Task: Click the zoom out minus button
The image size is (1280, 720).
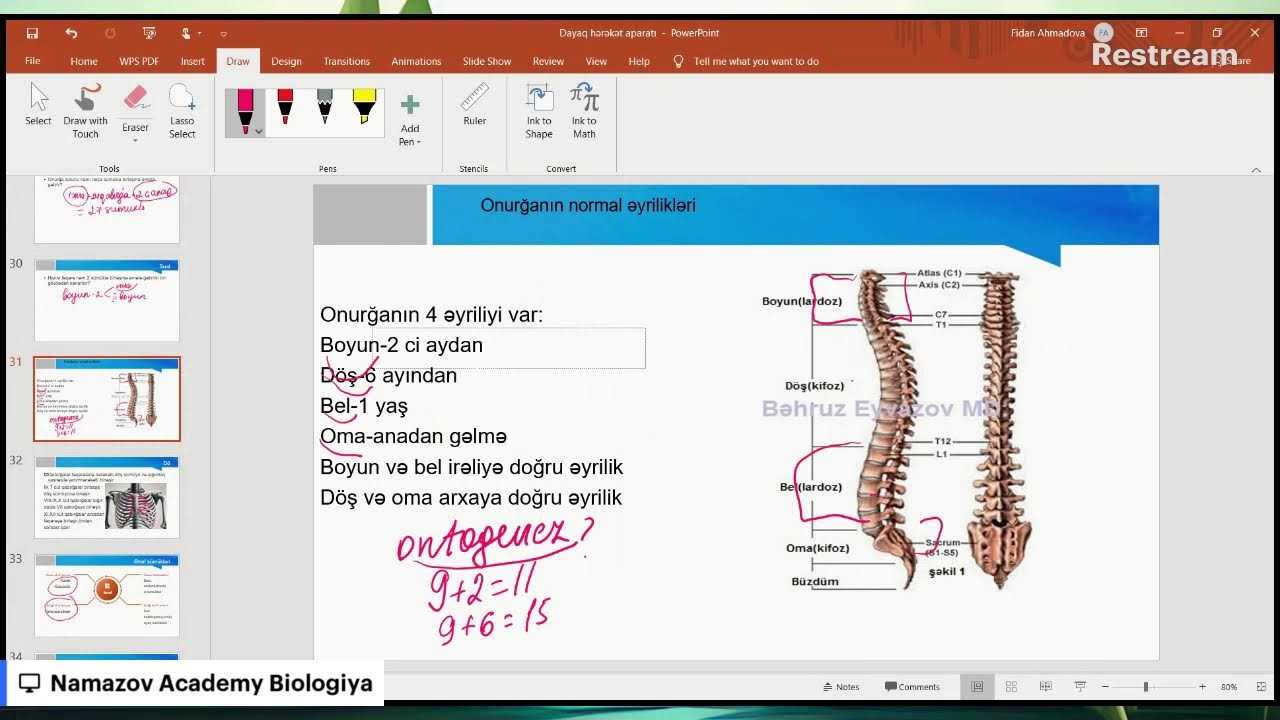Action: pos(1105,687)
